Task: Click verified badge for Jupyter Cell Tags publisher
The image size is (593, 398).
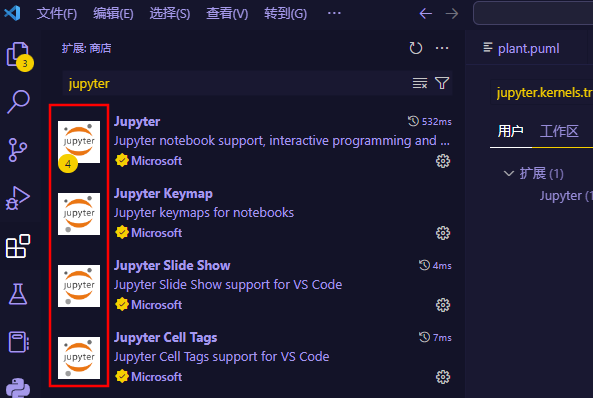Action: pos(122,376)
